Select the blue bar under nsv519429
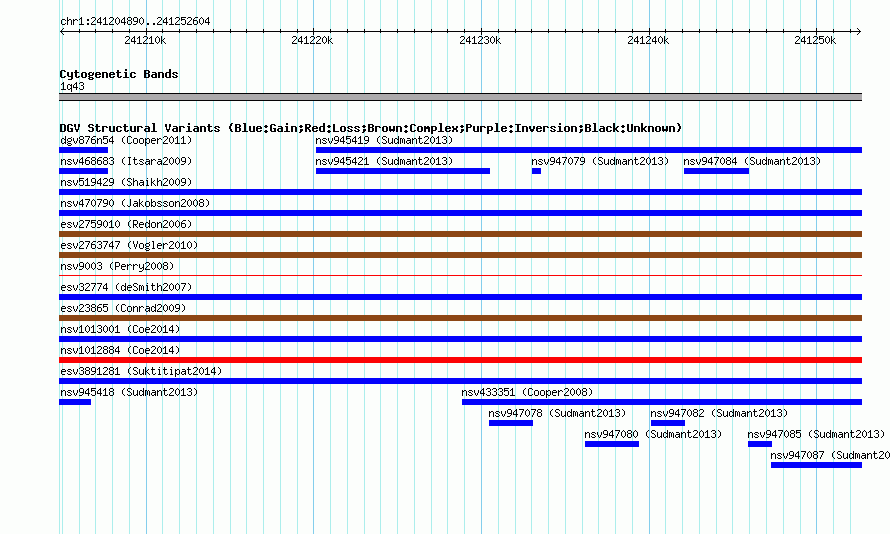This screenshot has width=890, height=534. click(460, 192)
